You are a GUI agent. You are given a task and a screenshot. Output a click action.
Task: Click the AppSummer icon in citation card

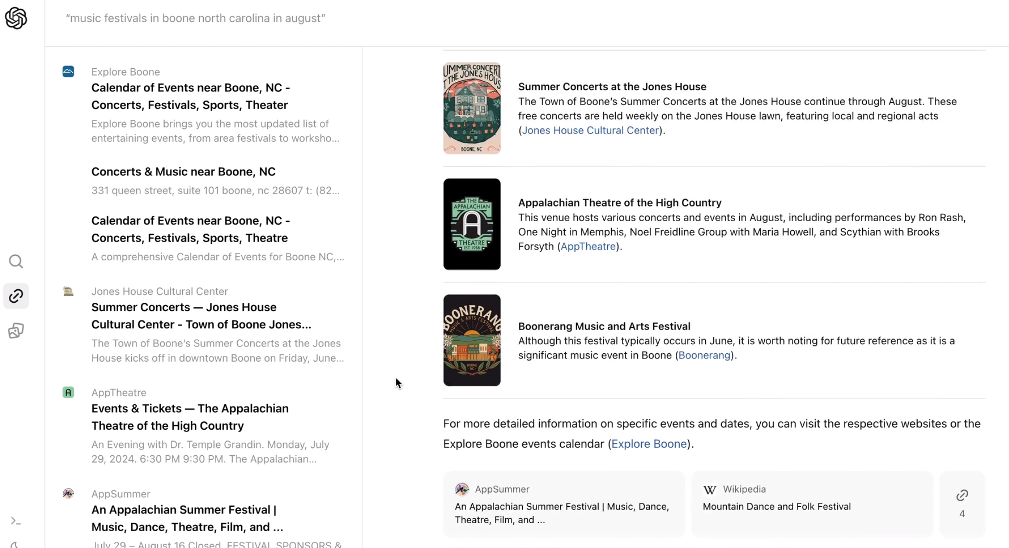[462, 489]
